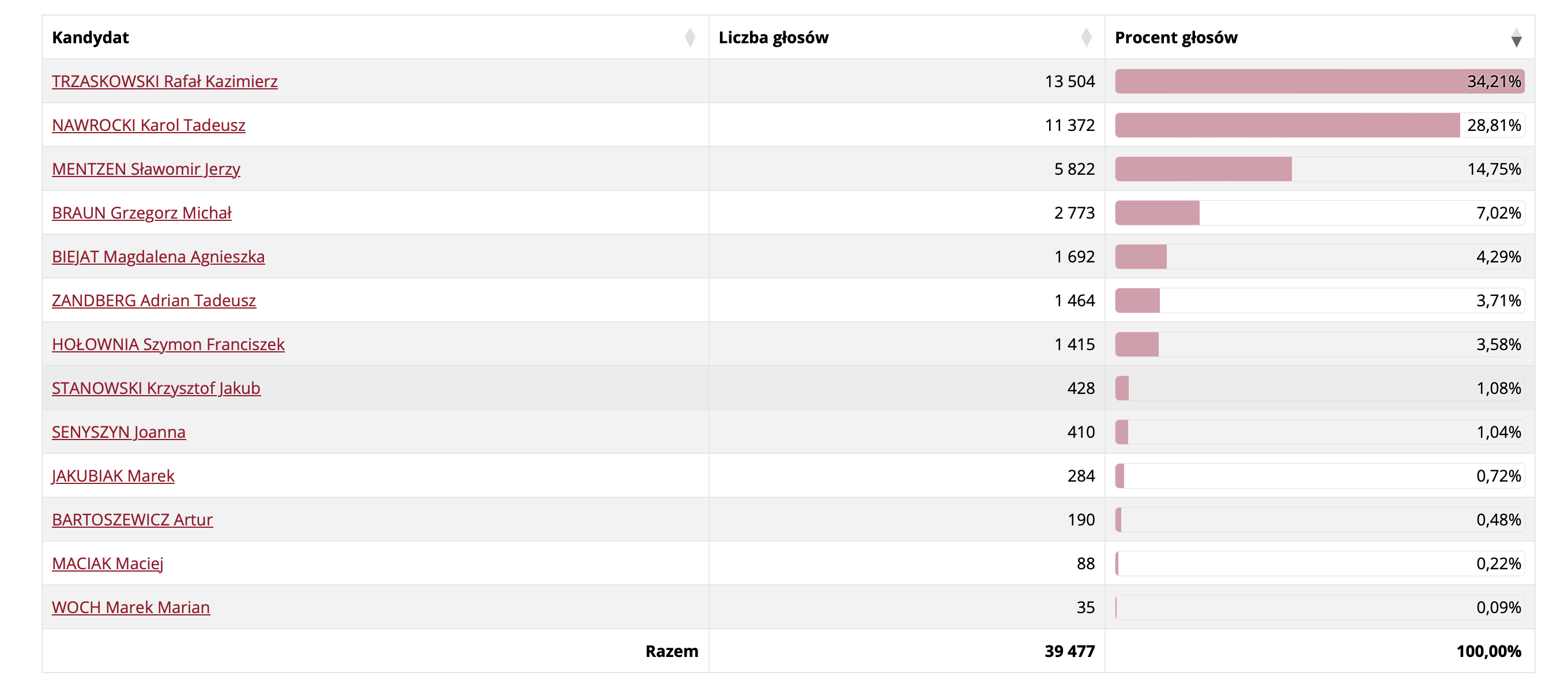Open MACIAK Maciej link
Image resolution: width=1568 pixels, height=691 pixels.
tap(108, 564)
